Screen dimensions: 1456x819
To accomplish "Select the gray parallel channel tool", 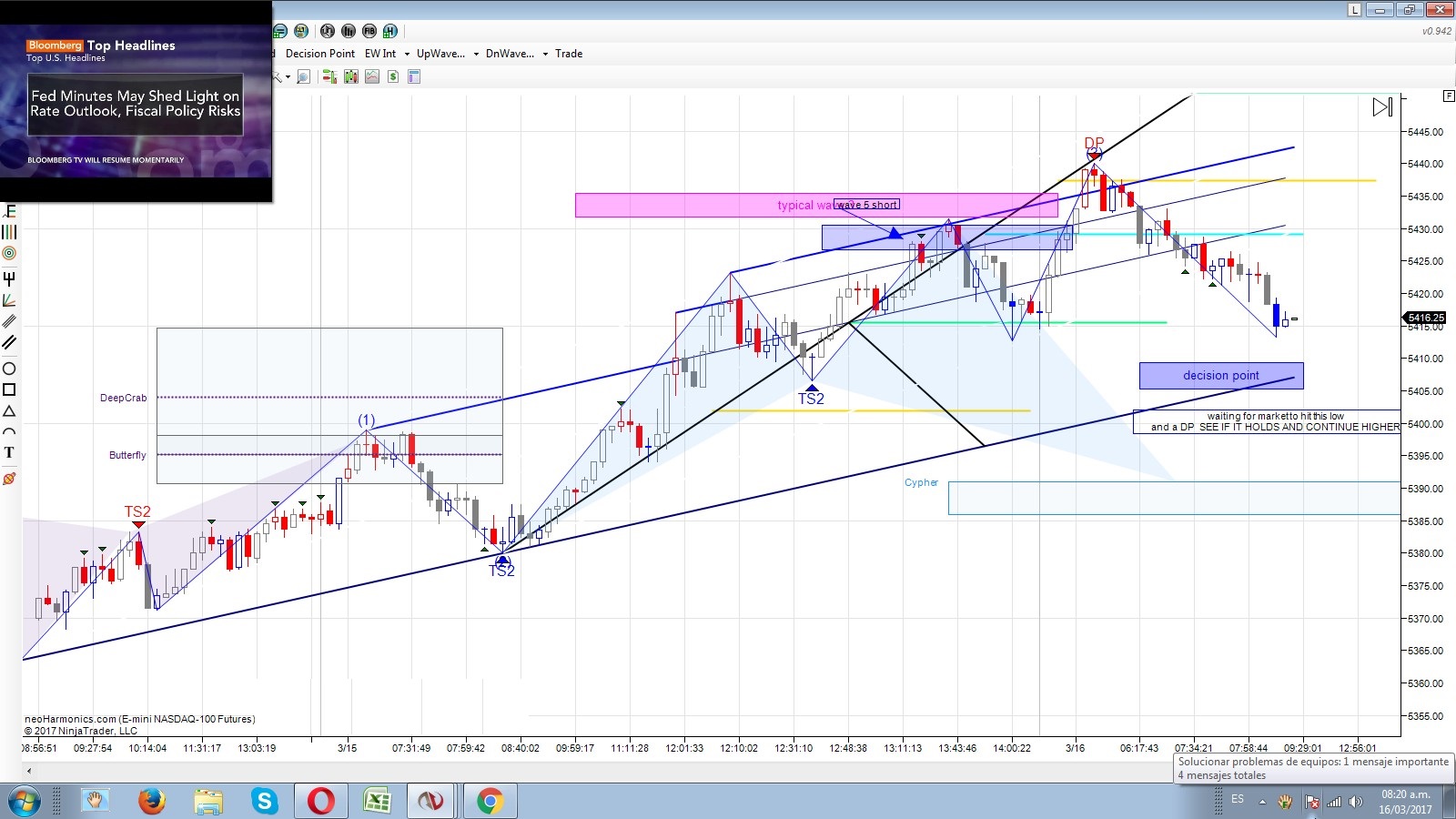I will pyautogui.click(x=10, y=321).
